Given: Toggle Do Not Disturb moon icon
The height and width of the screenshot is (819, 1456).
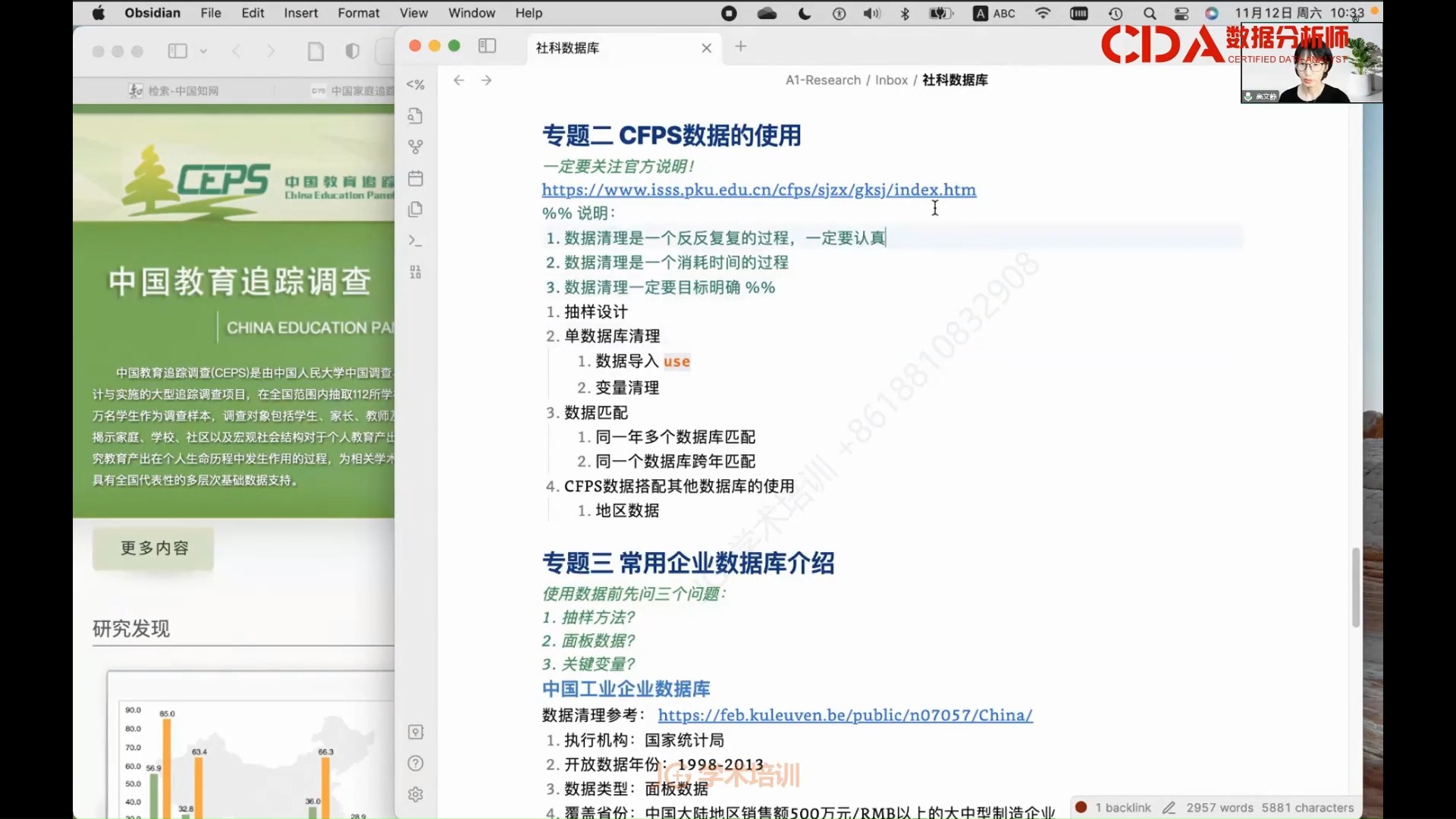Looking at the screenshot, I should click(x=804, y=13).
